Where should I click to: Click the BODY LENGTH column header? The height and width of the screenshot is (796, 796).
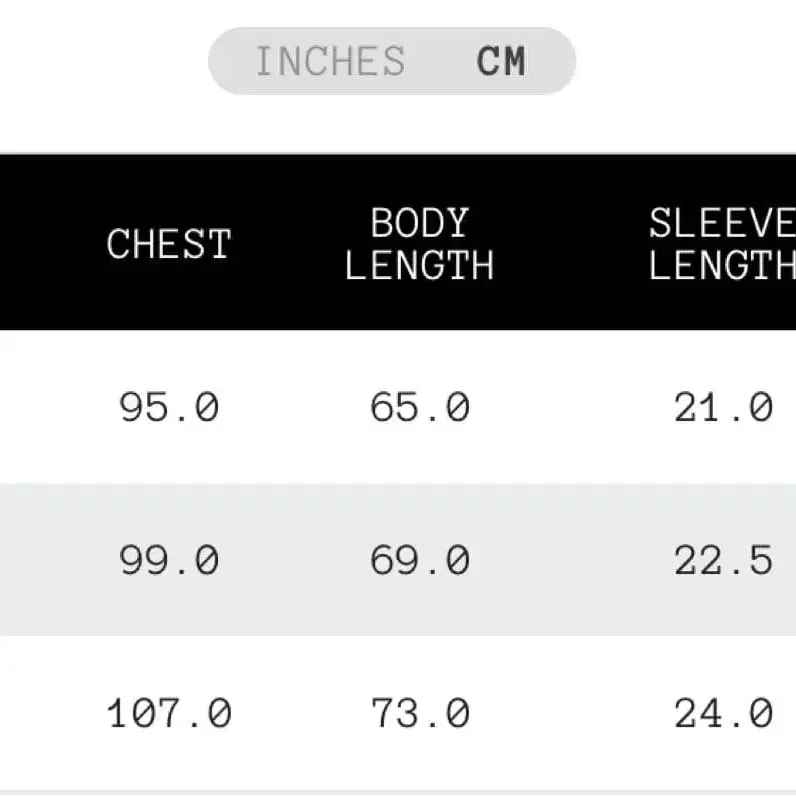pyautogui.click(x=419, y=244)
